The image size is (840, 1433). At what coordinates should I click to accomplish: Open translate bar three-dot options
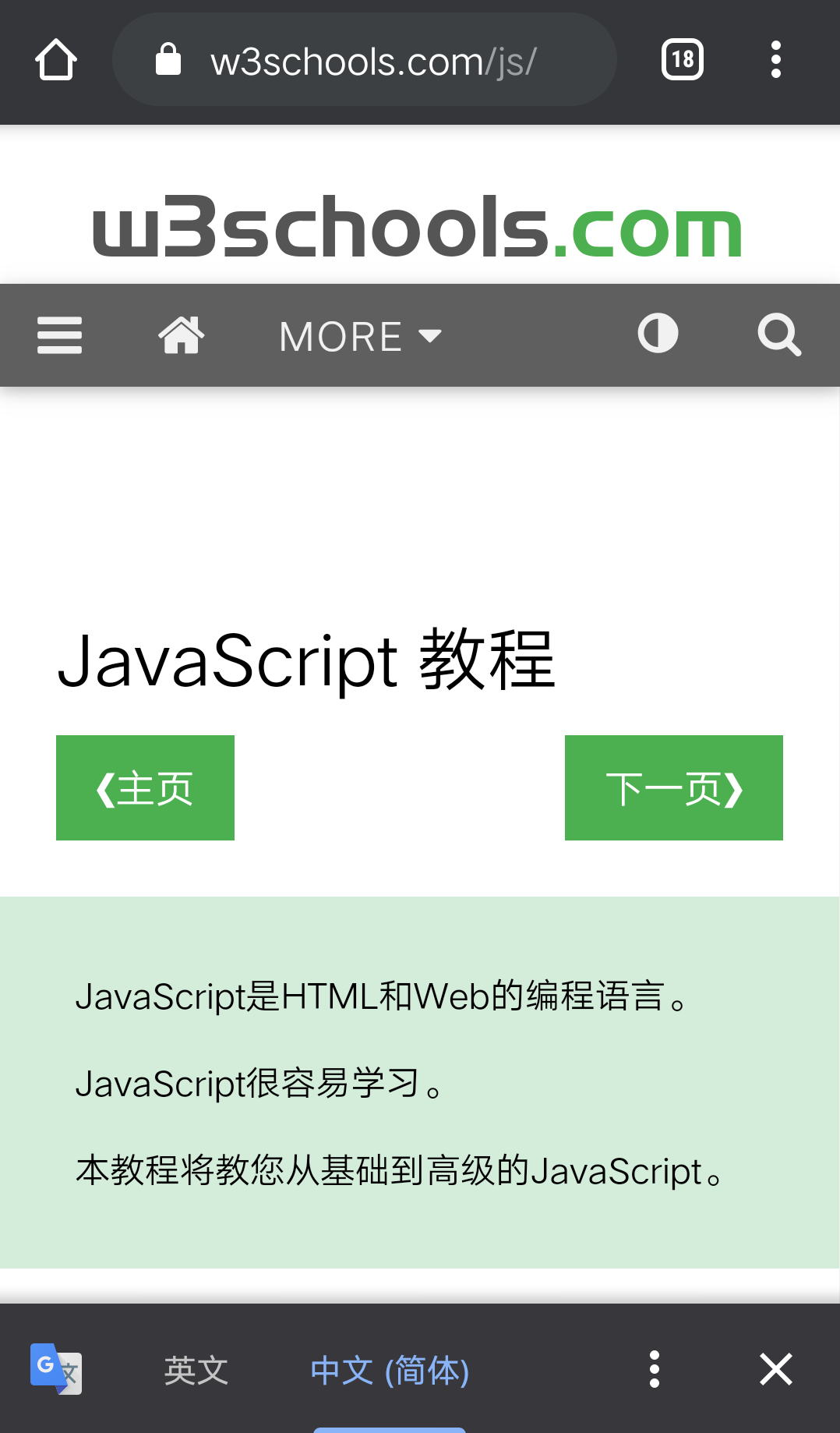(655, 1369)
